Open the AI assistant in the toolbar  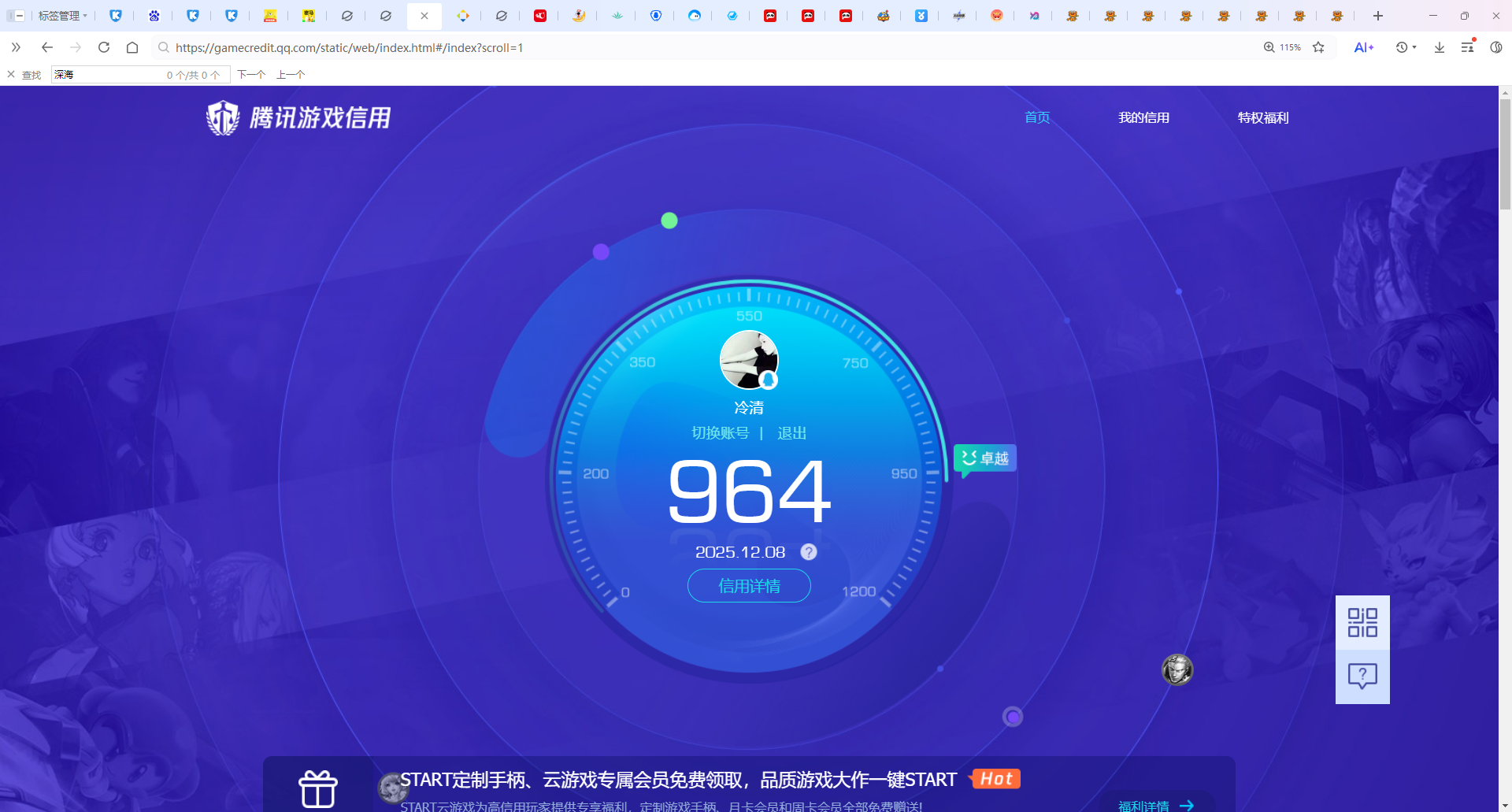coord(1365,47)
